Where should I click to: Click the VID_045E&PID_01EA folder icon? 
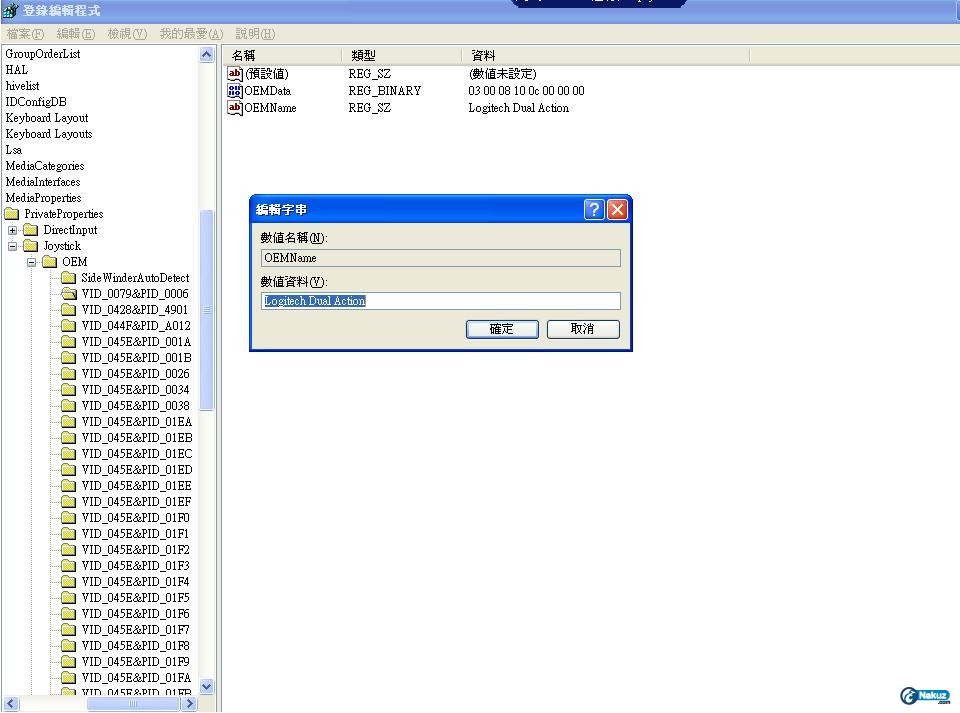click(69, 422)
